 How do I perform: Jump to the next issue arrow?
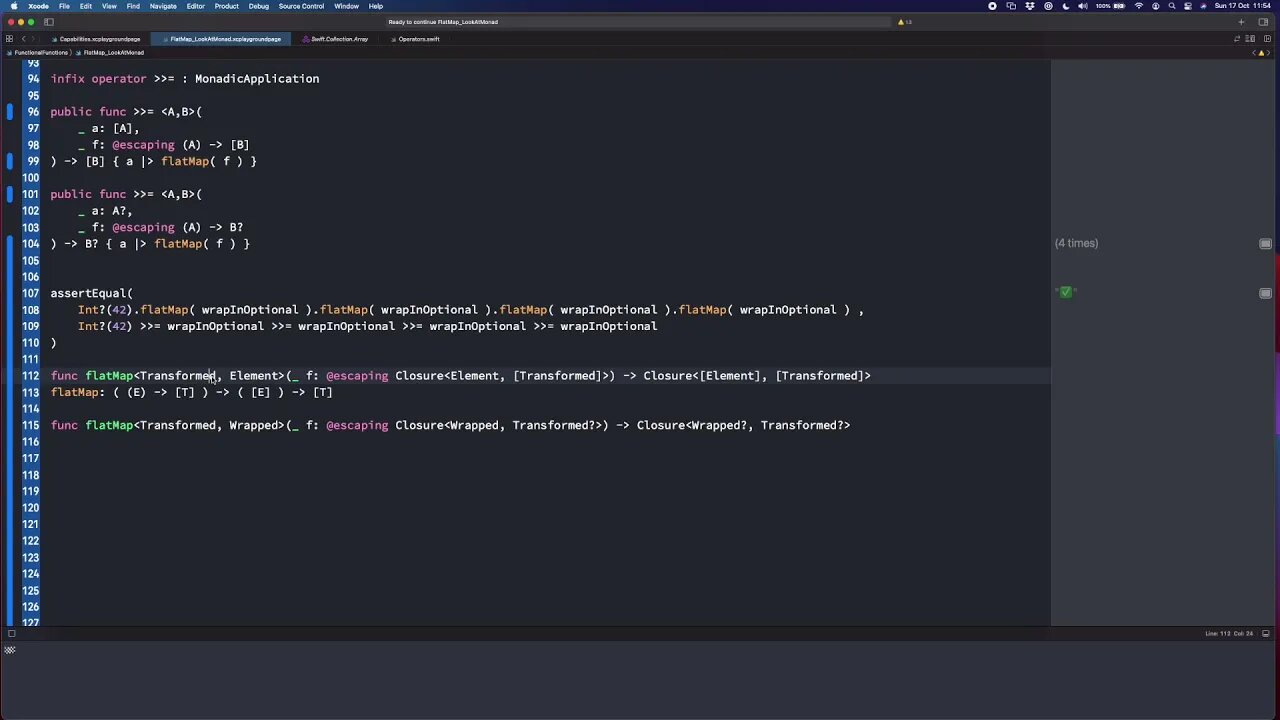point(1269,52)
